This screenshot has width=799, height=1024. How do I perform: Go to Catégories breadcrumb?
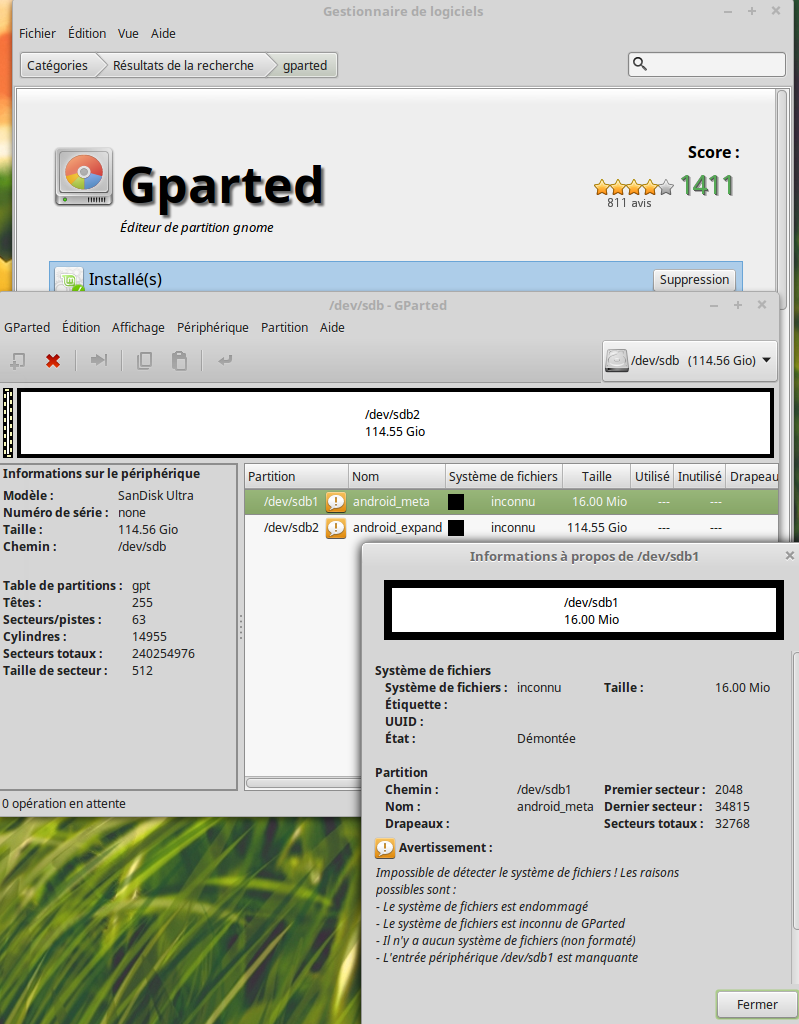(x=57, y=65)
